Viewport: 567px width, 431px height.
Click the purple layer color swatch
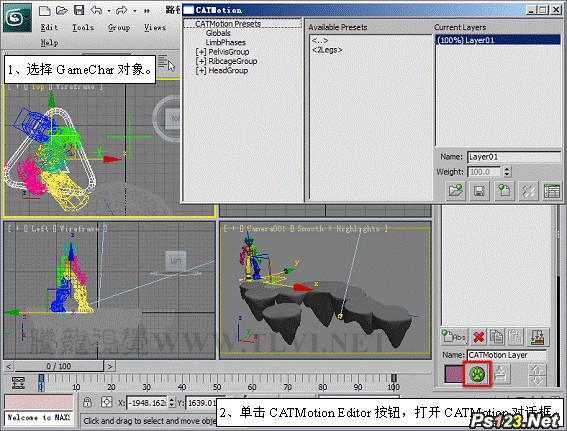point(454,374)
